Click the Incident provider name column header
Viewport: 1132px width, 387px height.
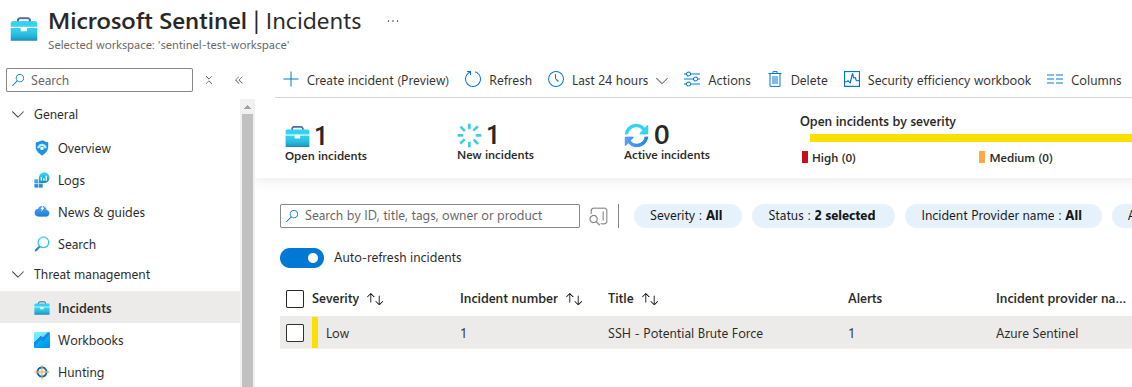click(1061, 299)
